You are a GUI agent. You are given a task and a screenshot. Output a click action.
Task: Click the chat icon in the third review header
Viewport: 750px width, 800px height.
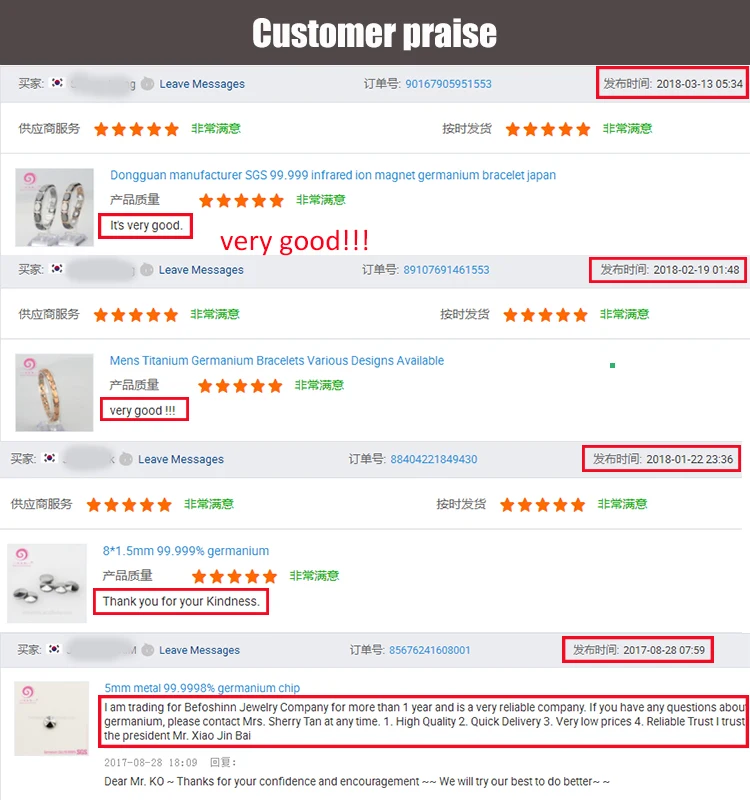[x=126, y=459]
